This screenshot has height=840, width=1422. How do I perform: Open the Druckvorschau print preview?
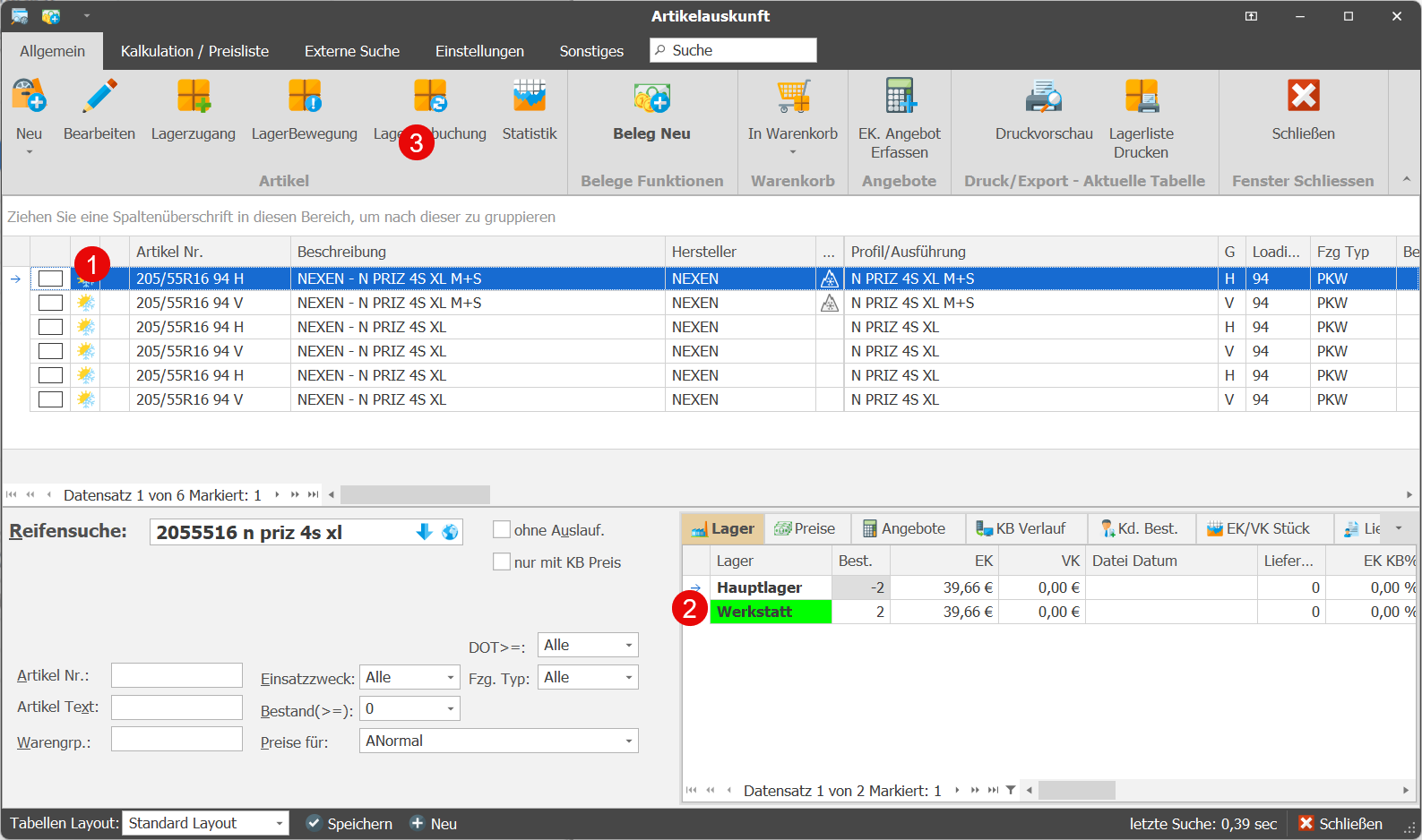pyautogui.click(x=1043, y=97)
